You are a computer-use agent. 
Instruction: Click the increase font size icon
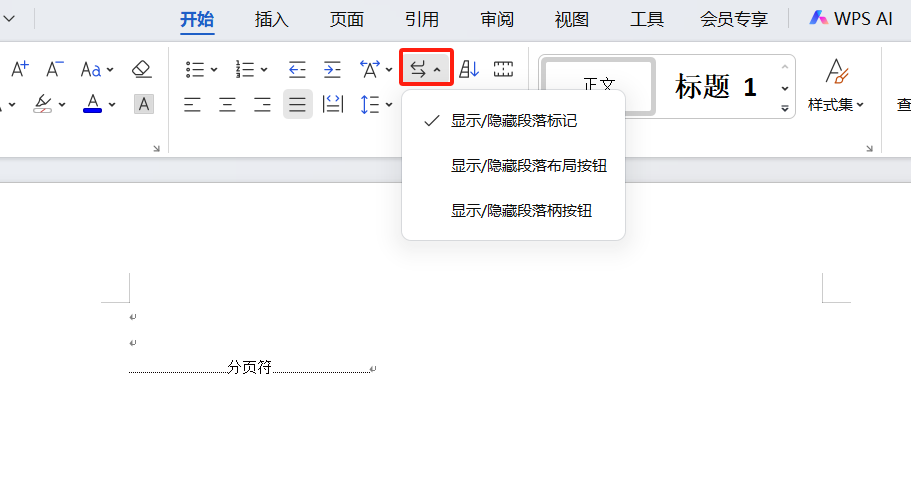[19, 69]
